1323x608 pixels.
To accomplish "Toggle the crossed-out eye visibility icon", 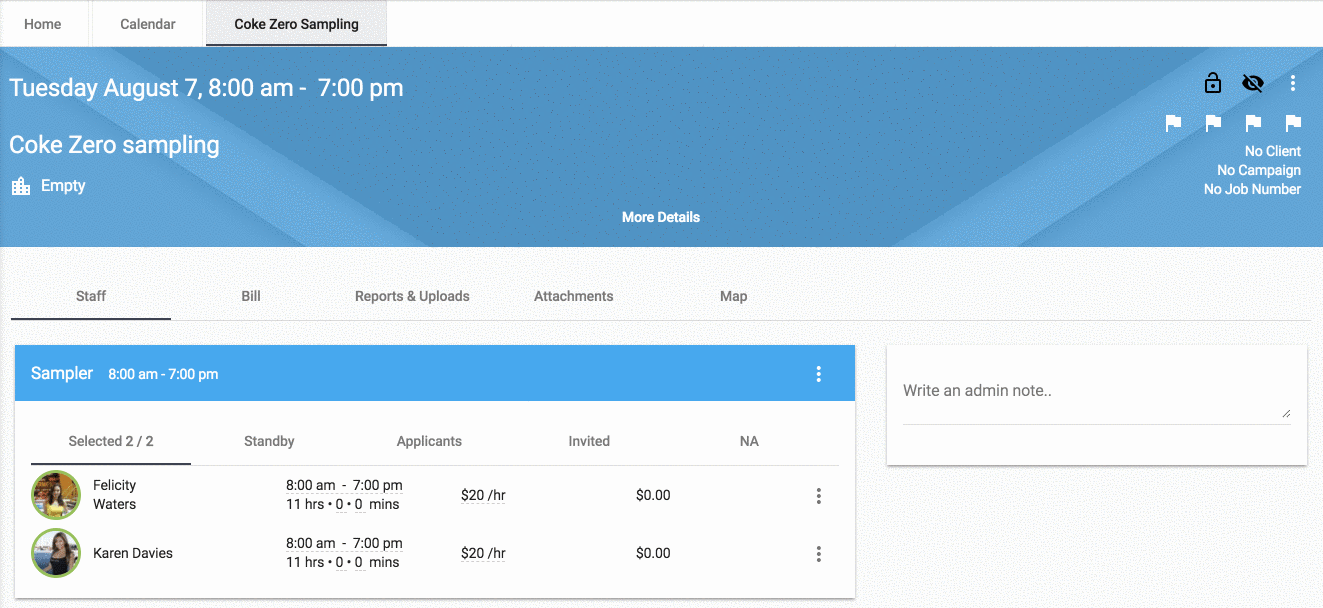I will point(1253,83).
